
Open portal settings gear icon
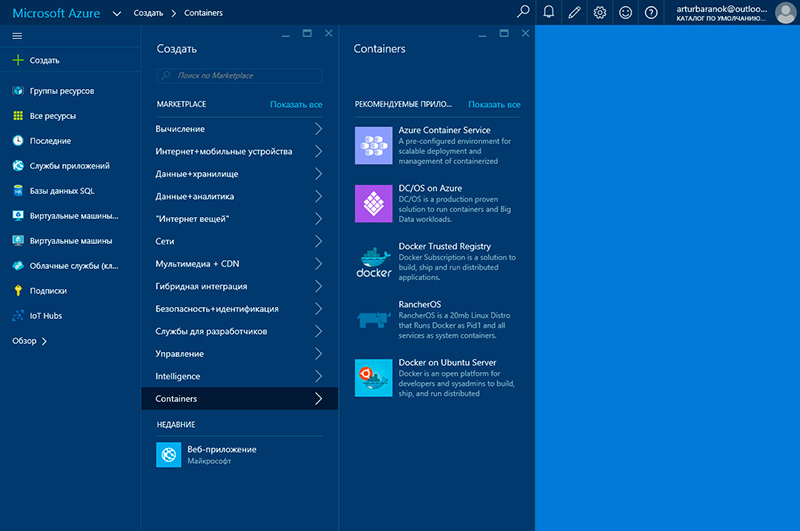[x=599, y=12]
